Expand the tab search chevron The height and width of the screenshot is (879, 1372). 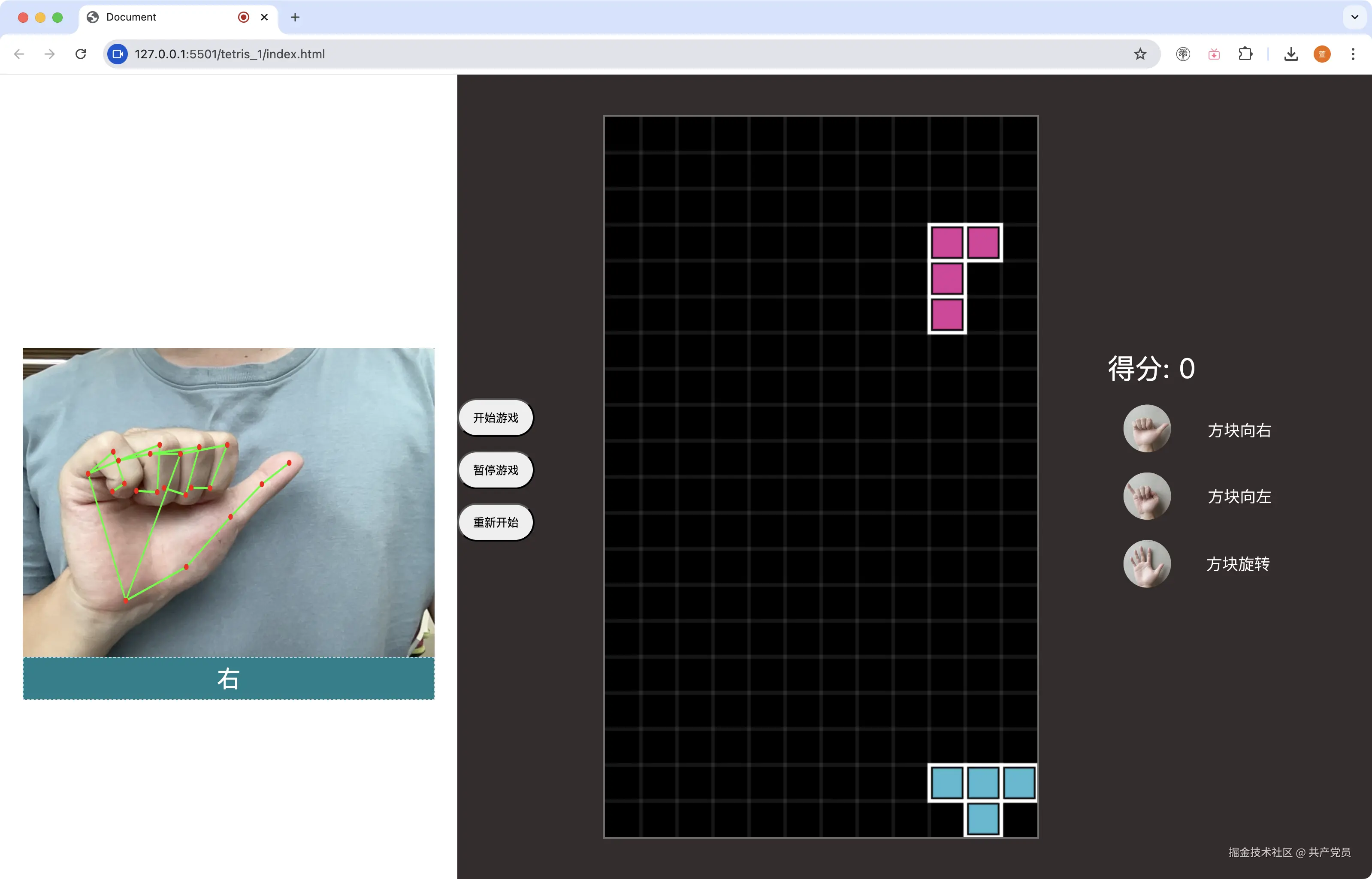1354,17
